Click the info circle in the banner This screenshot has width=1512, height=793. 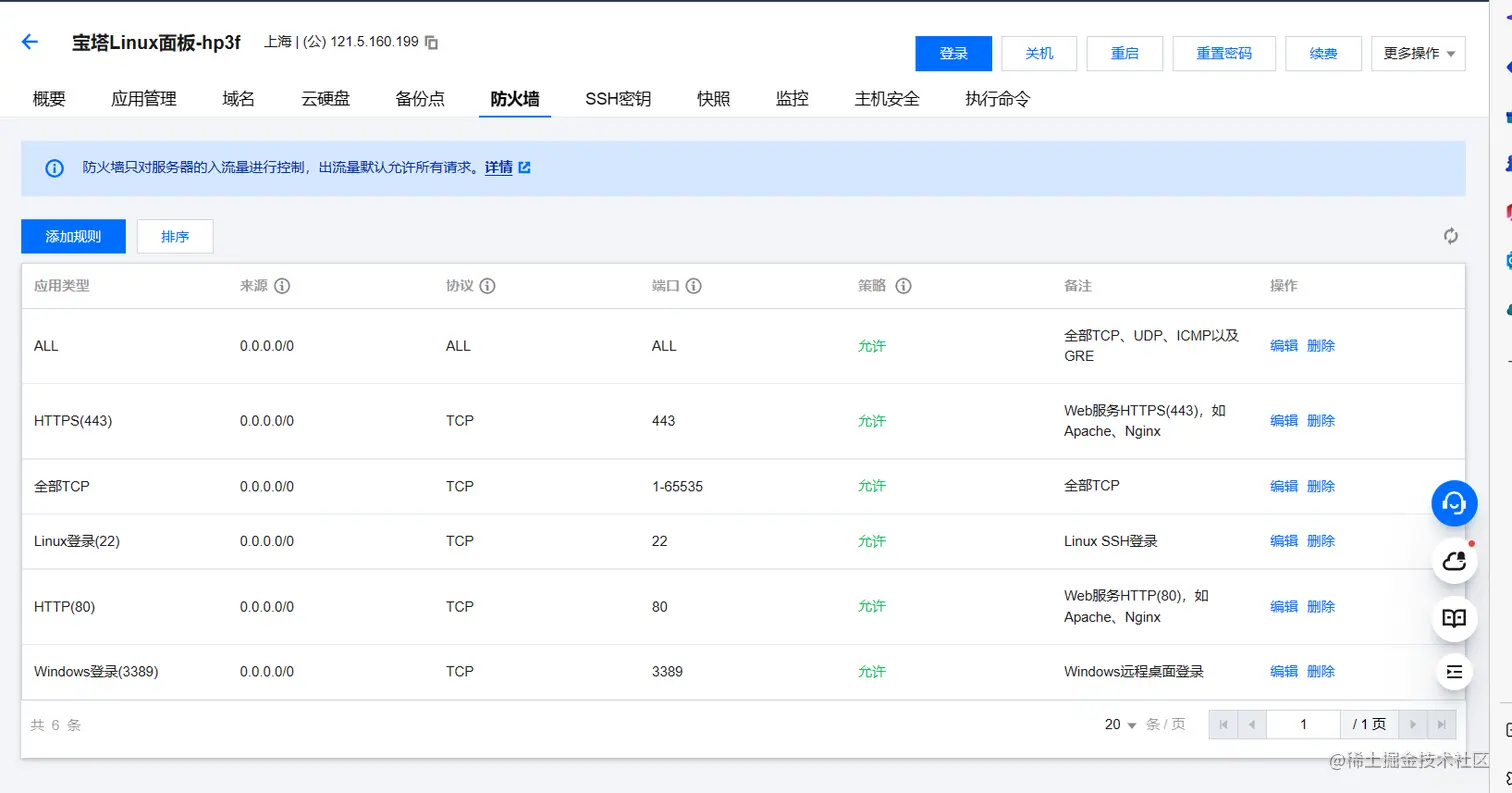point(53,167)
